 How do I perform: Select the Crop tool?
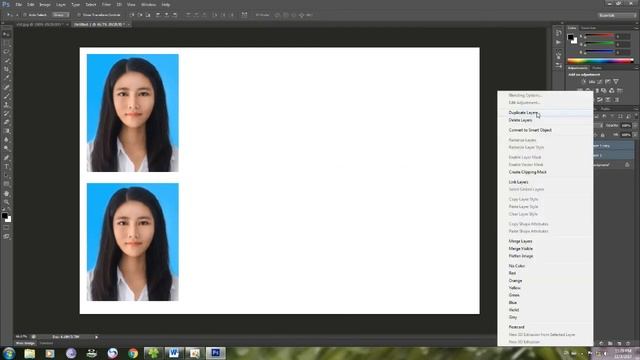(7, 69)
